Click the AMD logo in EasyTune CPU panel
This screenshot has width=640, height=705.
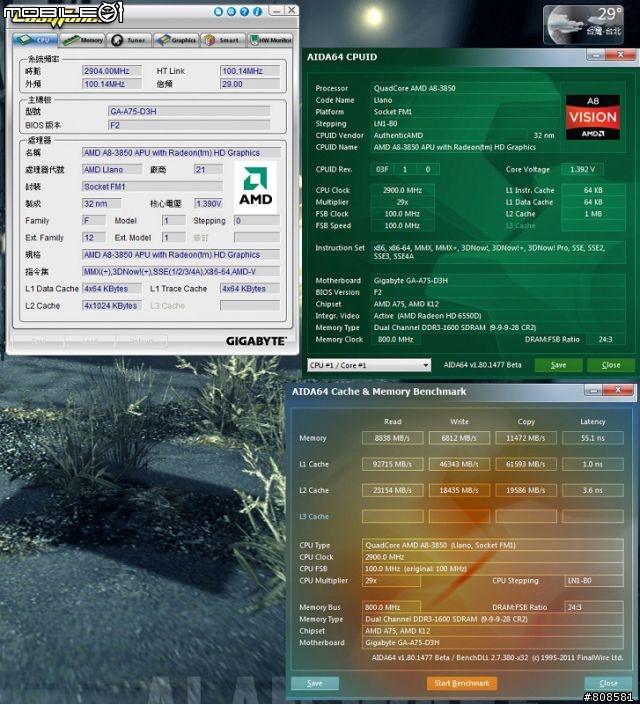point(255,186)
